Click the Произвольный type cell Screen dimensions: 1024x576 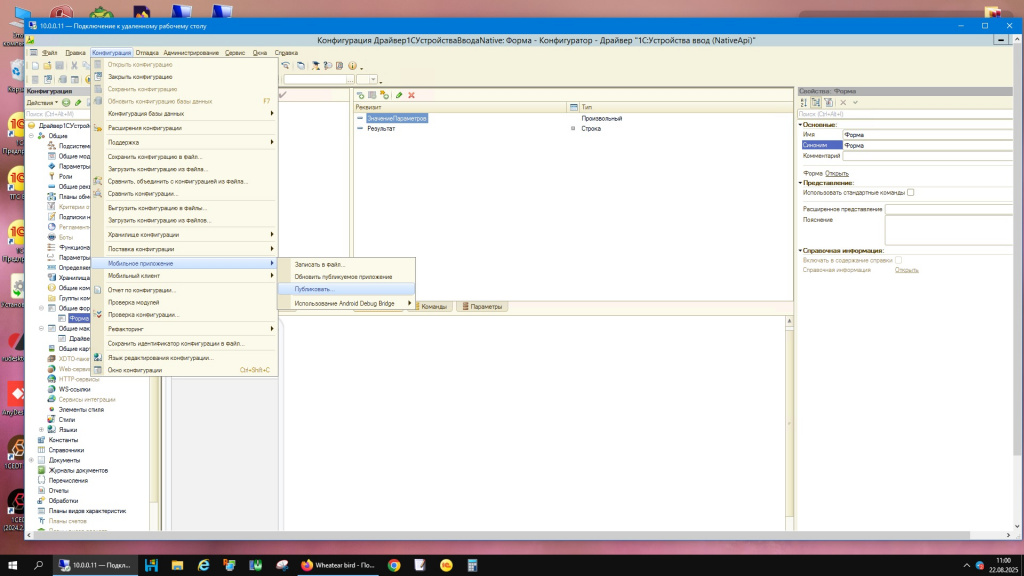pos(601,119)
